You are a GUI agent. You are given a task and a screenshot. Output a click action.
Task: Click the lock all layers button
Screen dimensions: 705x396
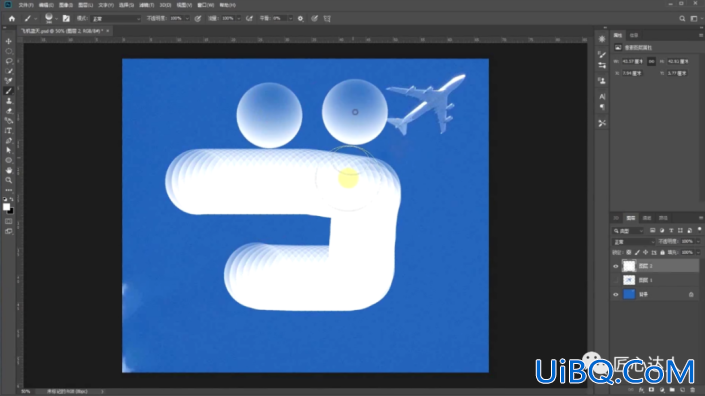coord(662,253)
